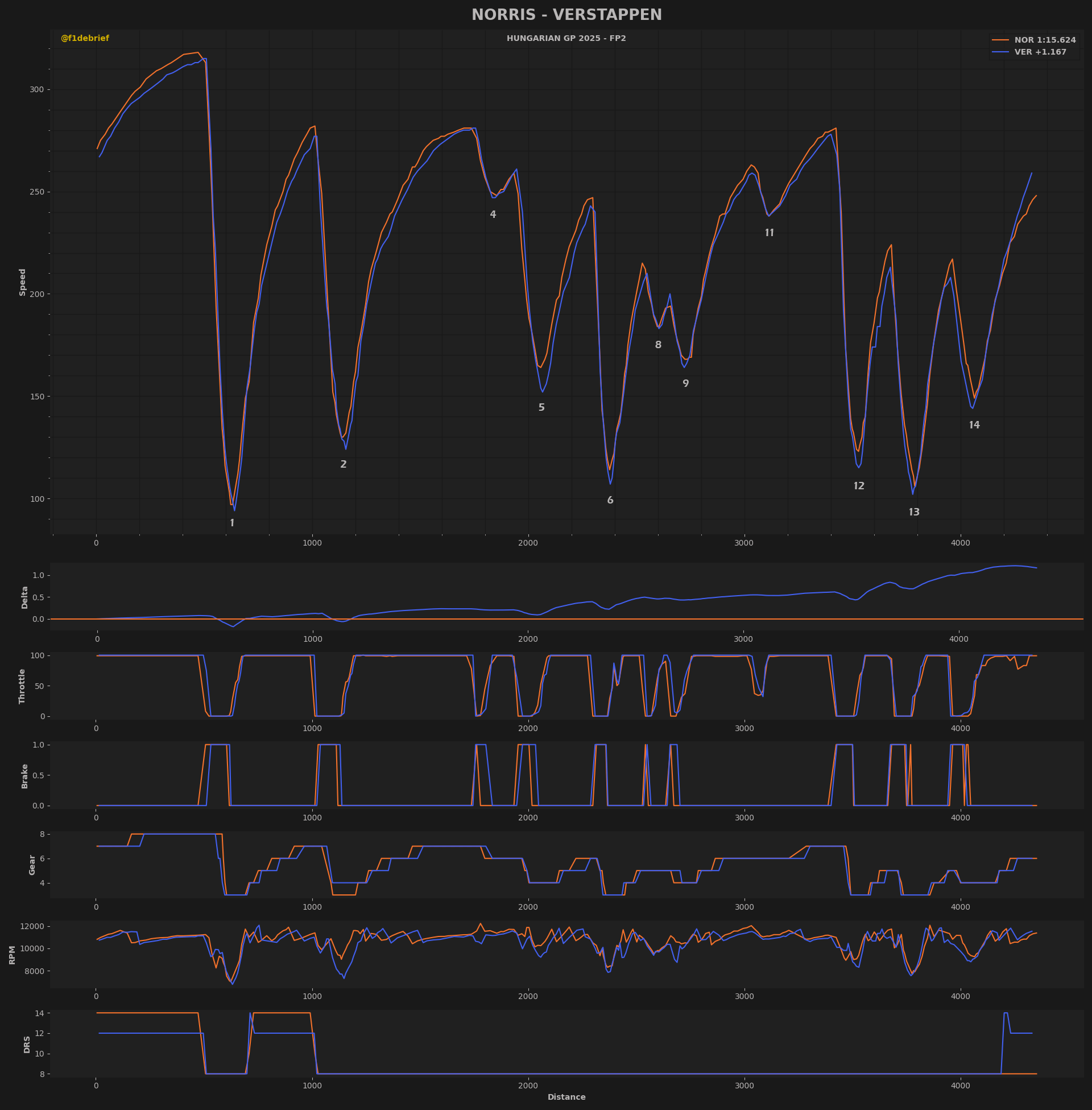Click the @f1debrief watermark text
1092x1110 pixels.
click(x=85, y=39)
